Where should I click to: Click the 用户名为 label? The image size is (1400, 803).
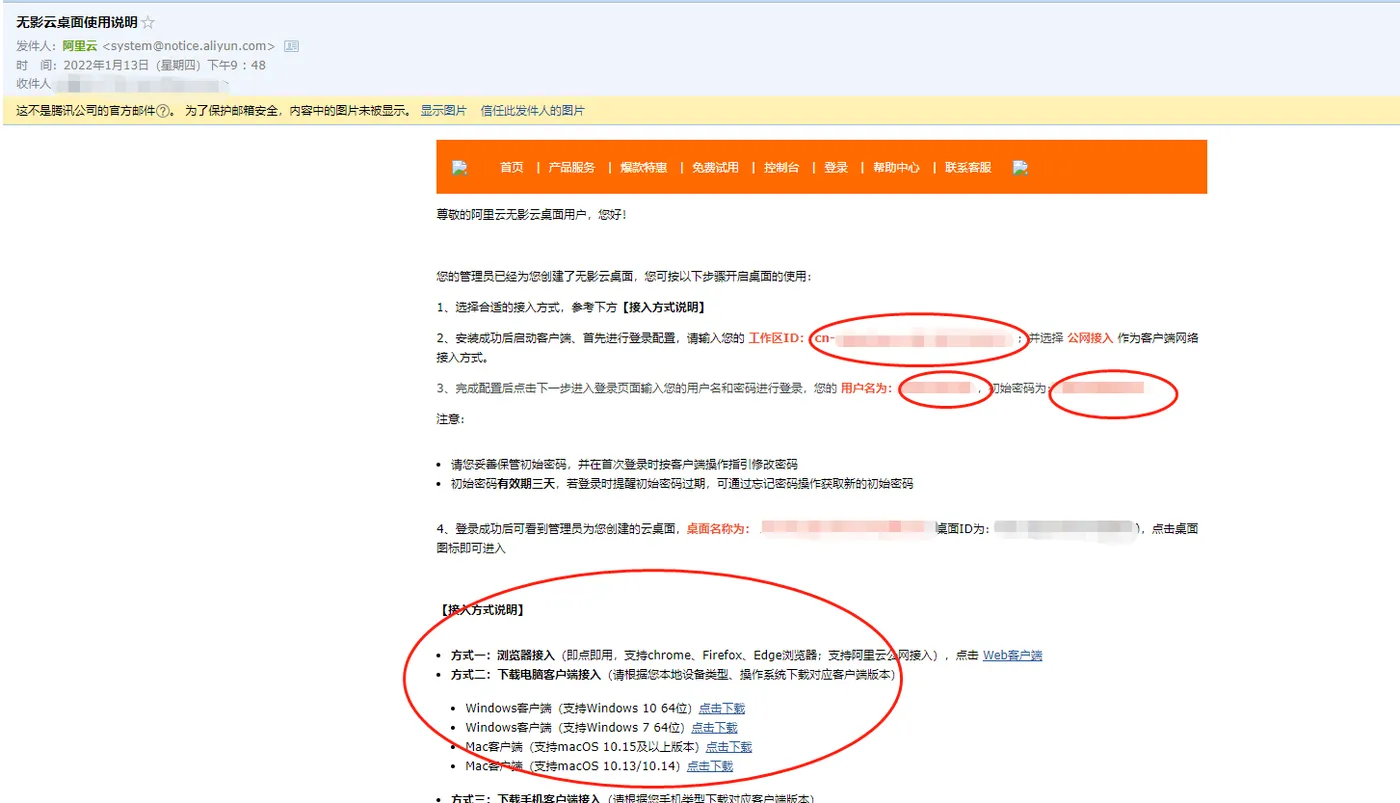(x=866, y=388)
